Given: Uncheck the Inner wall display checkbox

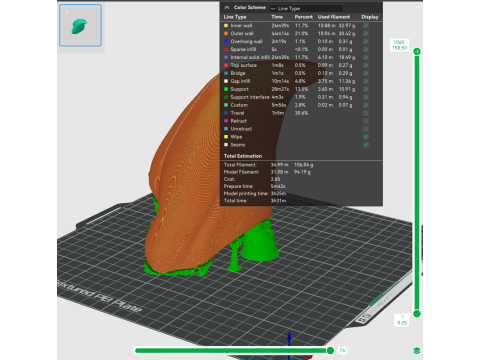Looking at the screenshot, I should point(366,26).
